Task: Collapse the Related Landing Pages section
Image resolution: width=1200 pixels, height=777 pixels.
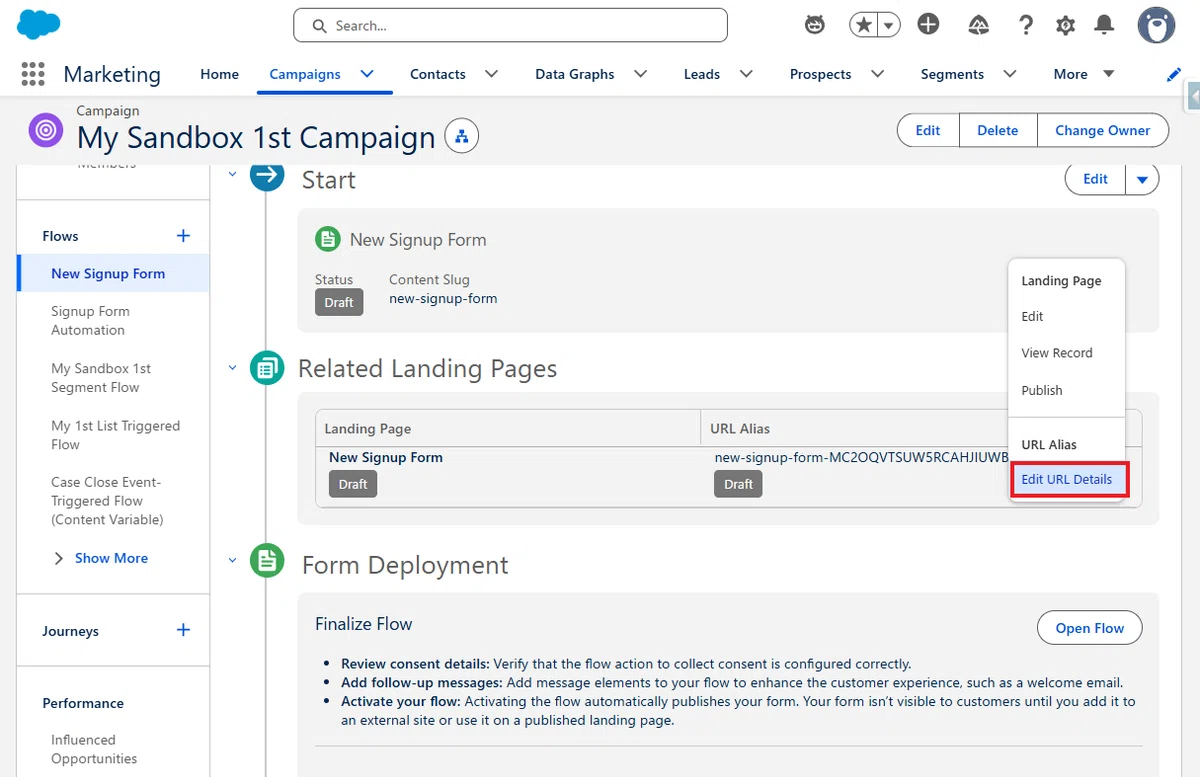Action: tap(233, 368)
